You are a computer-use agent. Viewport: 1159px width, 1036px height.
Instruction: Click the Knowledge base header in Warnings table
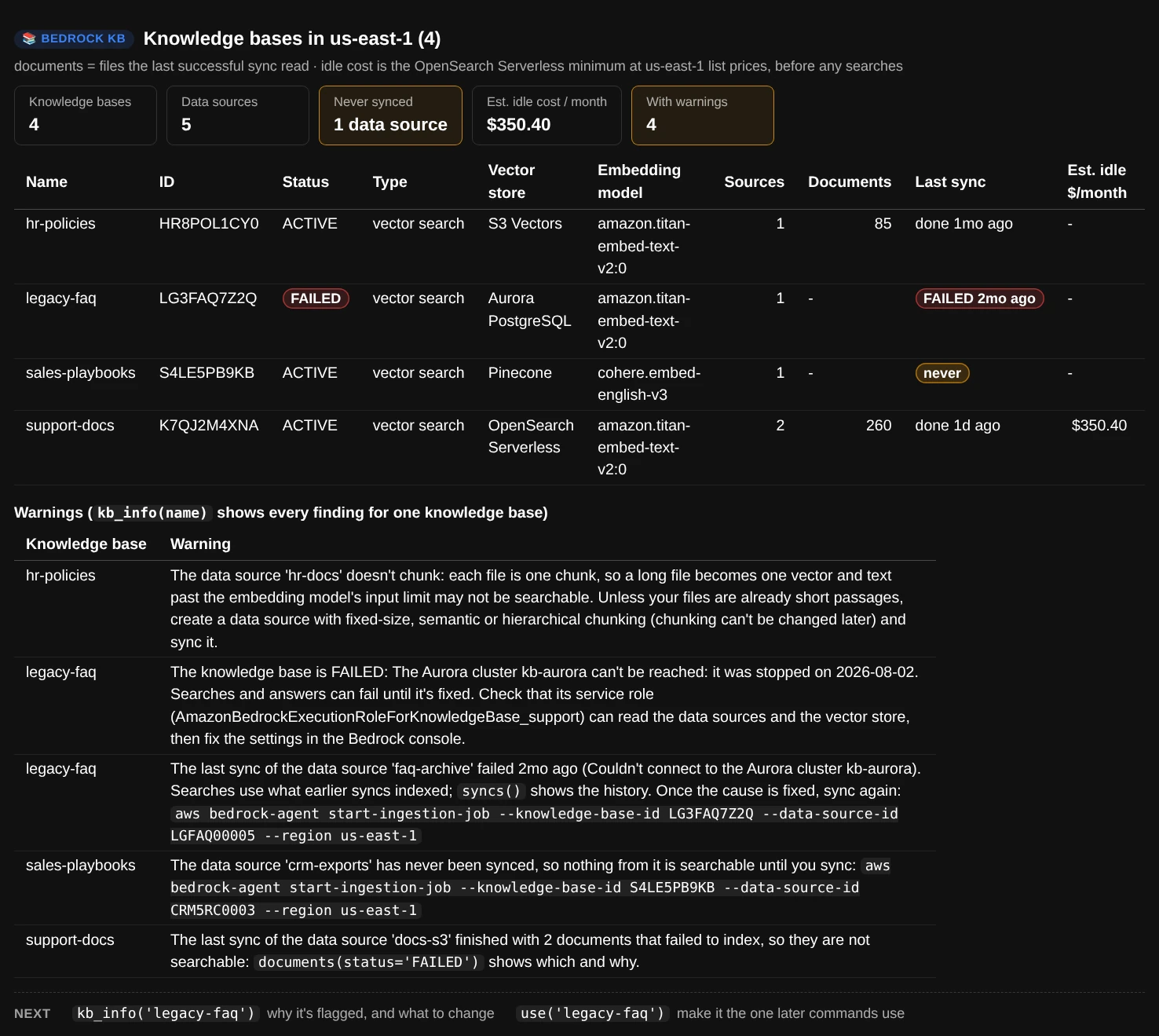click(x=86, y=544)
